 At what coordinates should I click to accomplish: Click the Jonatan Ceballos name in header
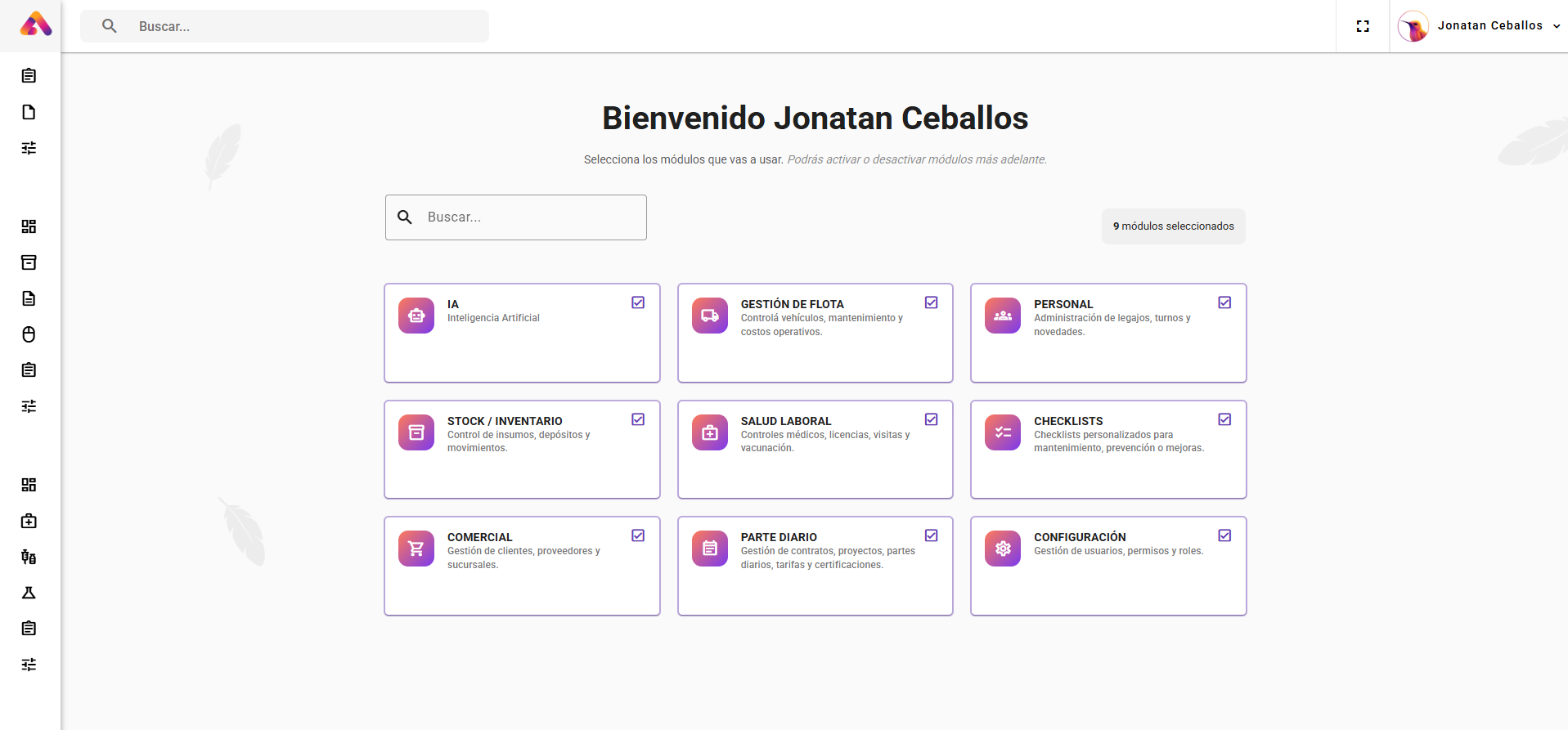tap(1490, 25)
